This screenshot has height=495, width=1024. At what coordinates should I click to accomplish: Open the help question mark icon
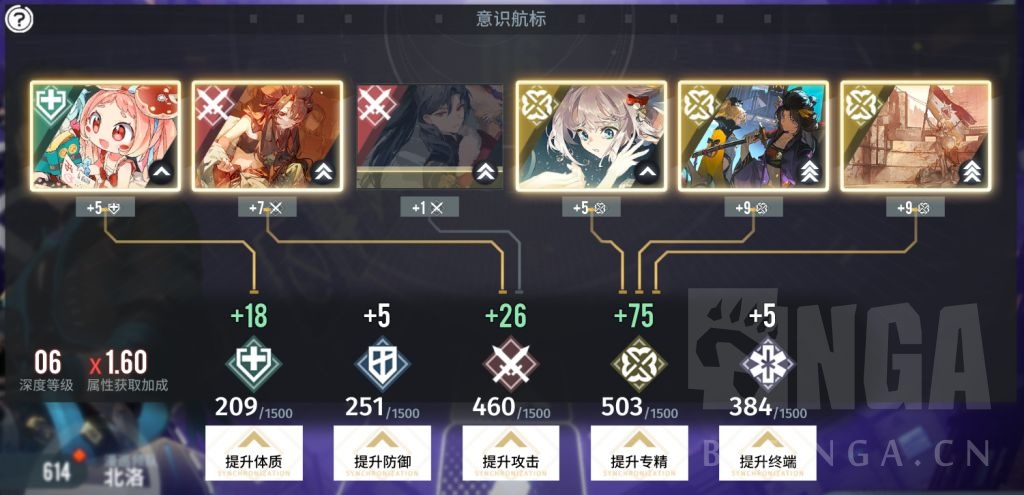point(19,20)
